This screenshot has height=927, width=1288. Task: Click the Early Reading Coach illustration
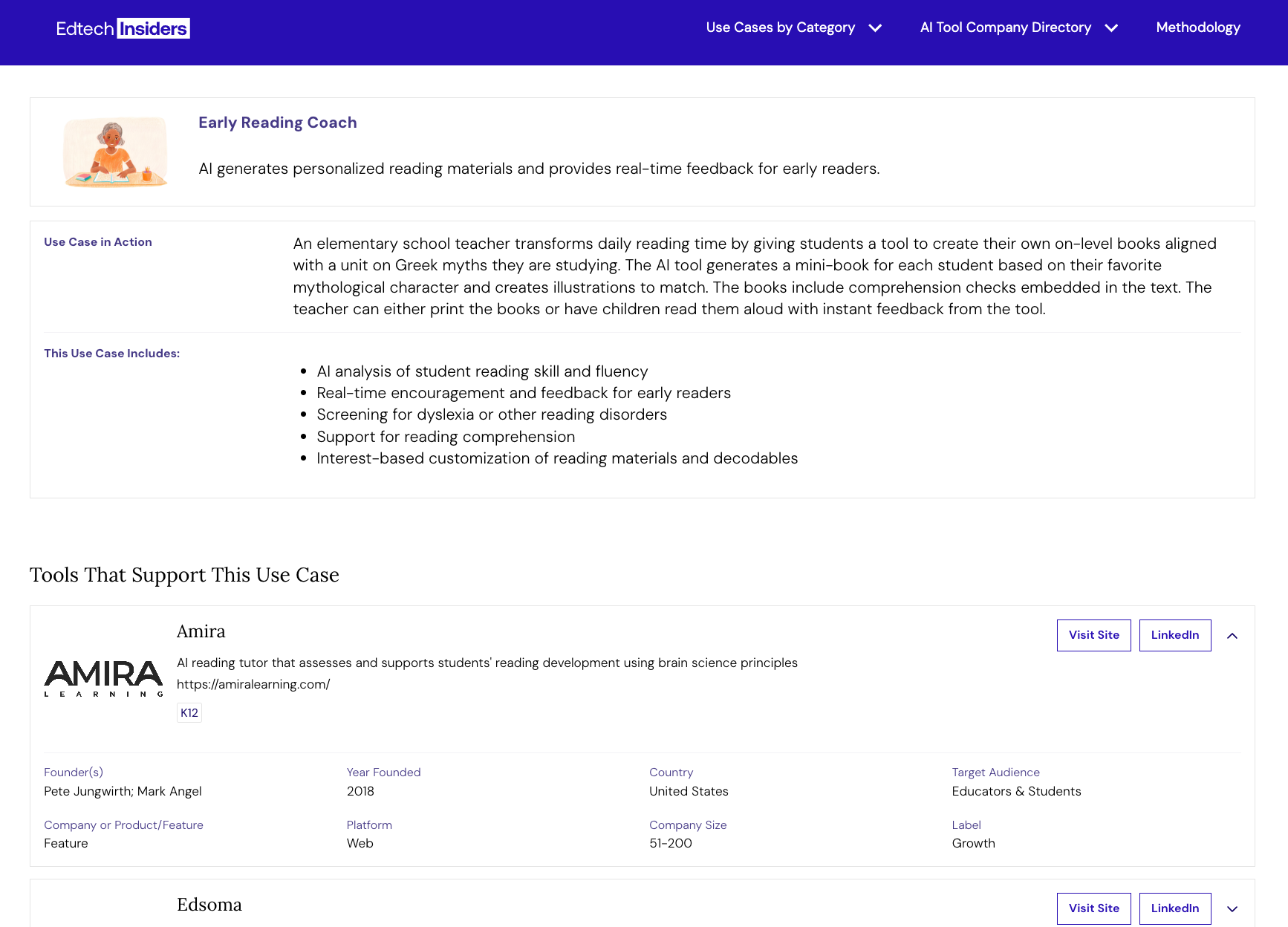click(115, 152)
